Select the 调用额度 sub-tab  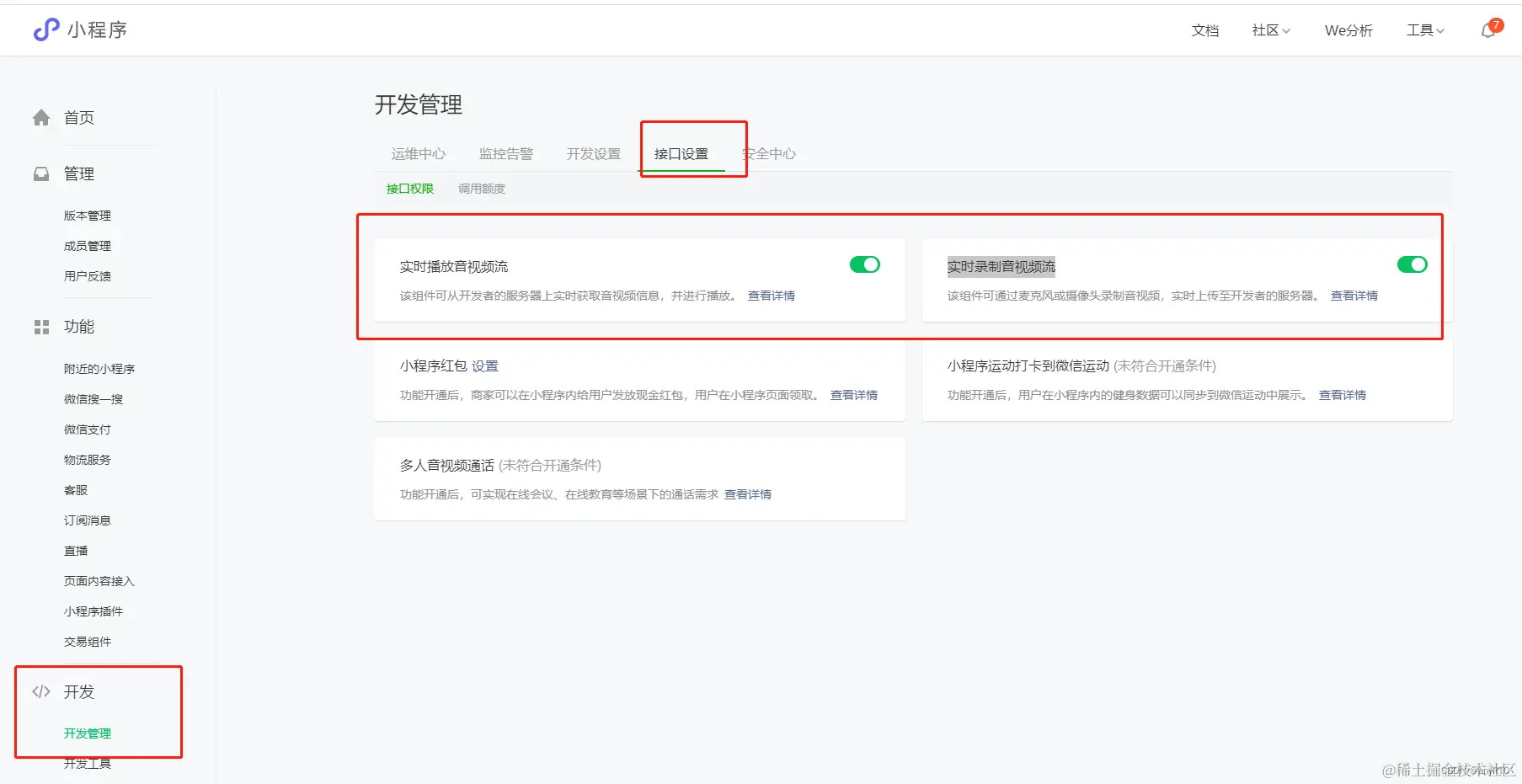point(481,188)
